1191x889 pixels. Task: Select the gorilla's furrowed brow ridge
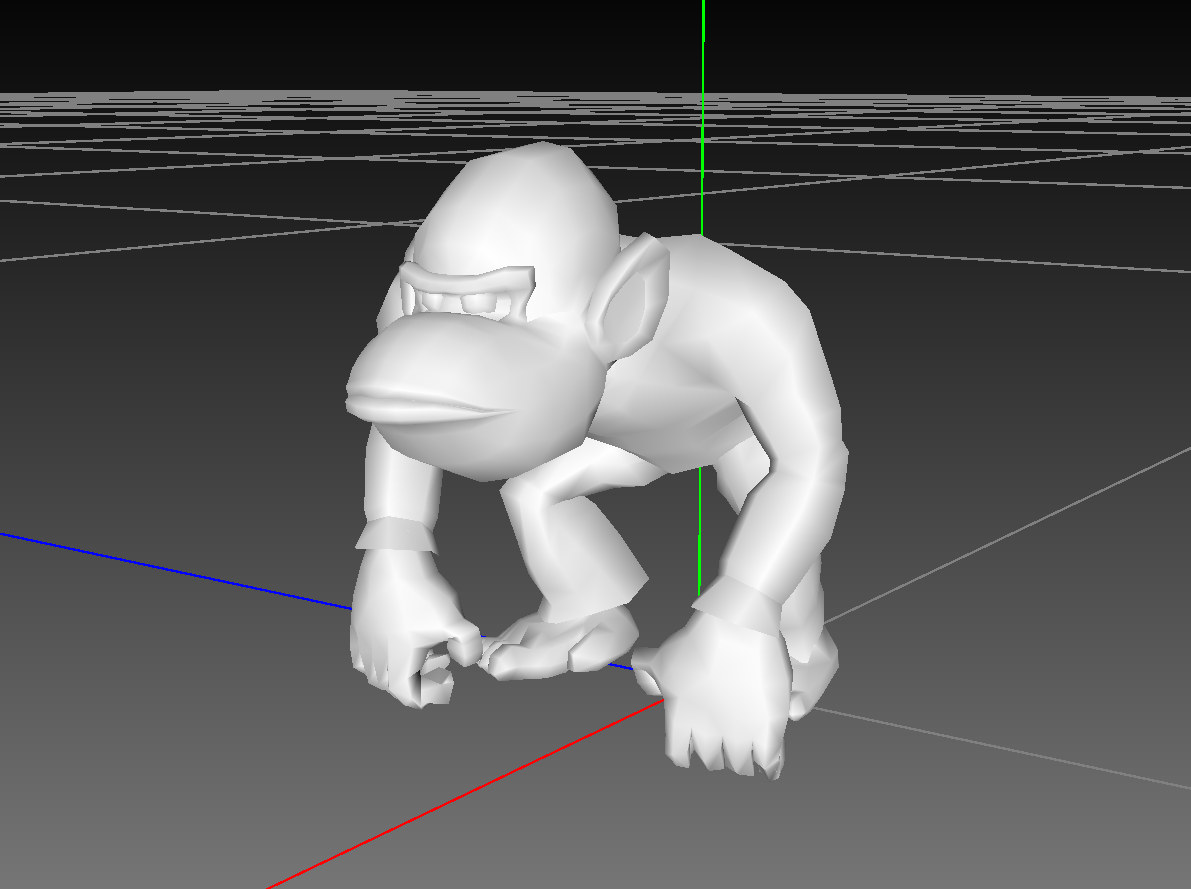coord(466,279)
